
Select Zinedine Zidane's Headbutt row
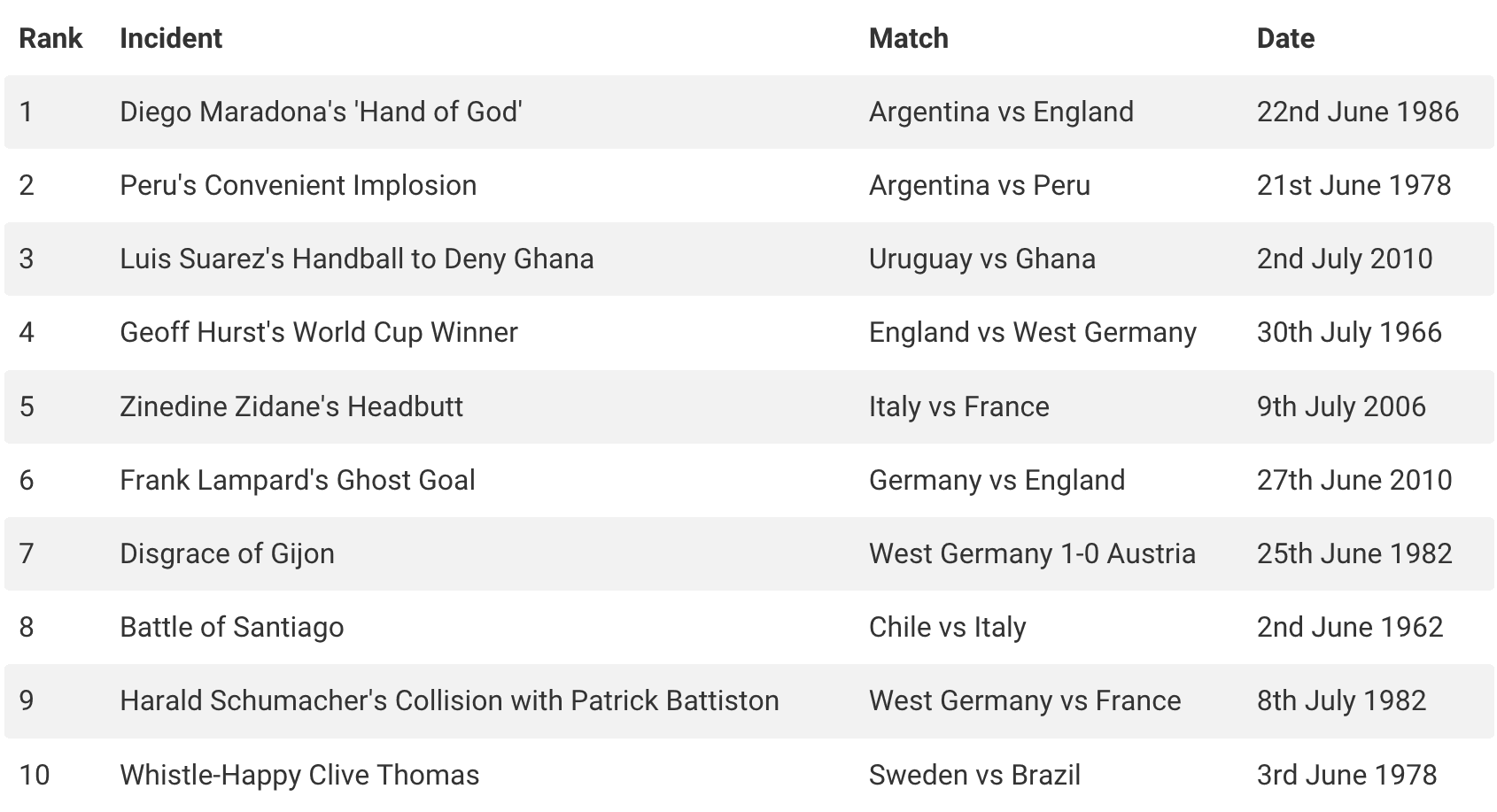pos(291,406)
